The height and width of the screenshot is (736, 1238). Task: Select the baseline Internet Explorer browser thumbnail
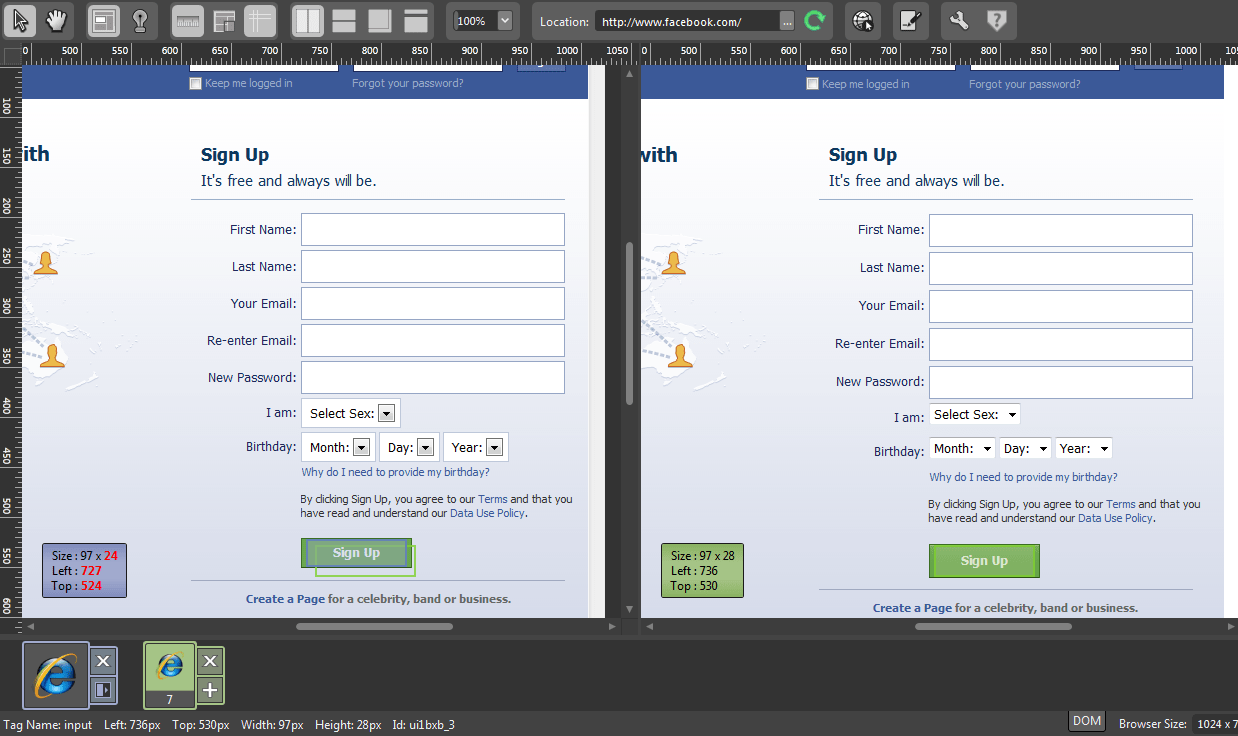(x=55, y=676)
